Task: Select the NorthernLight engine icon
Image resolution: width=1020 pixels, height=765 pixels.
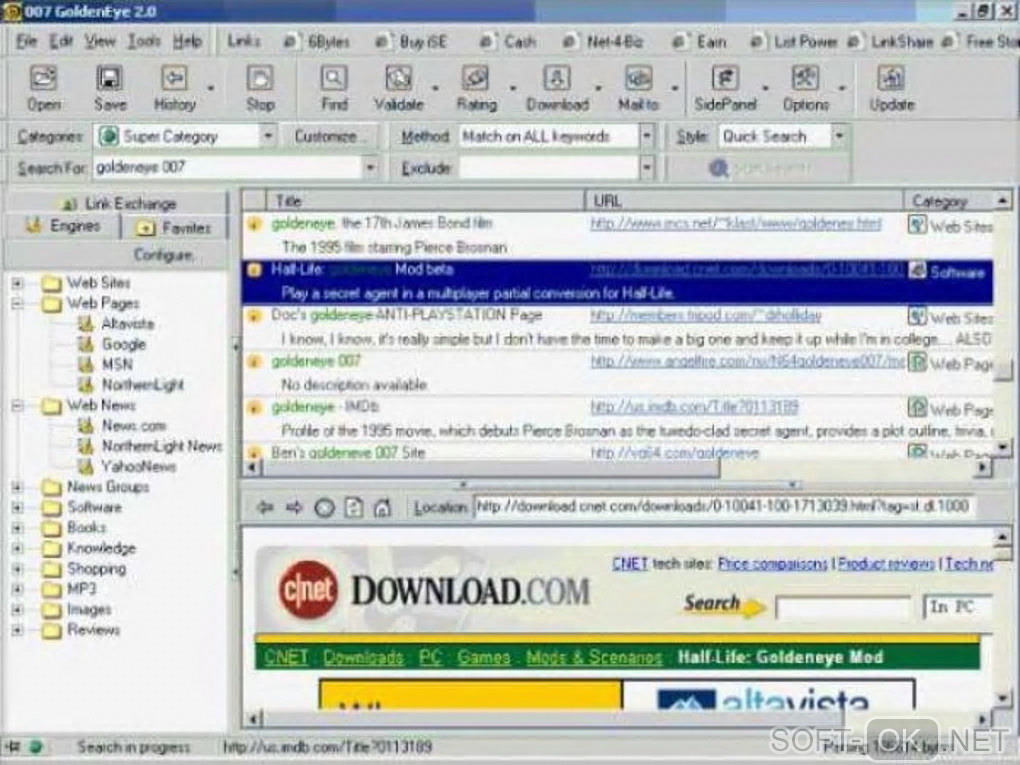Action: 85,384
